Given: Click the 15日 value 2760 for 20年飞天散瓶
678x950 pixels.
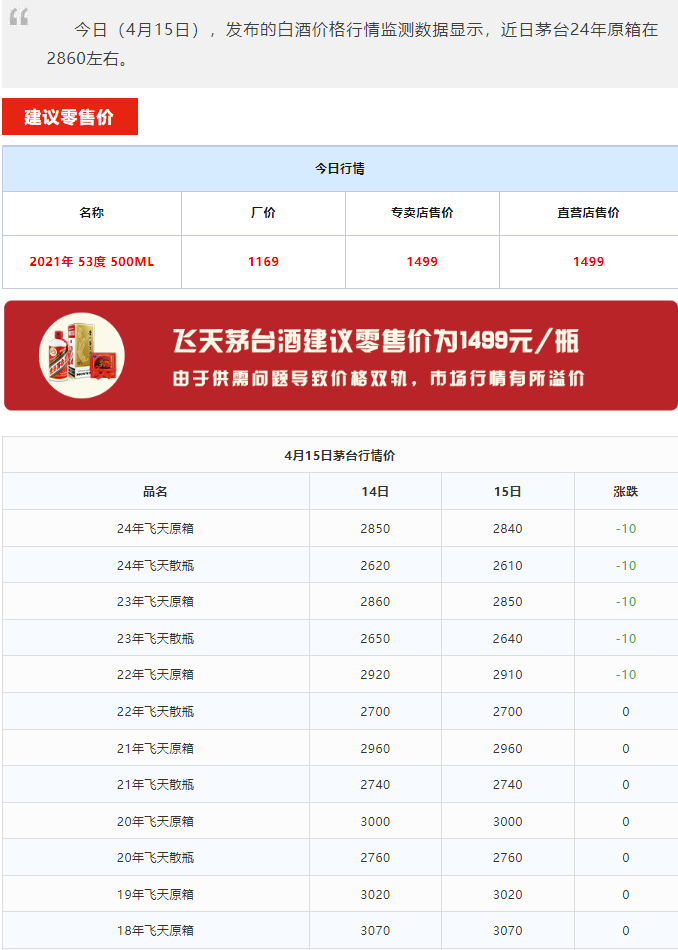Looking at the screenshot, I should [x=508, y=857].
